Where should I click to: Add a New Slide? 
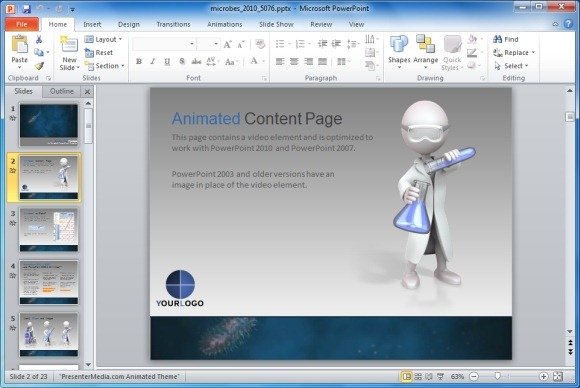(69, 53)
